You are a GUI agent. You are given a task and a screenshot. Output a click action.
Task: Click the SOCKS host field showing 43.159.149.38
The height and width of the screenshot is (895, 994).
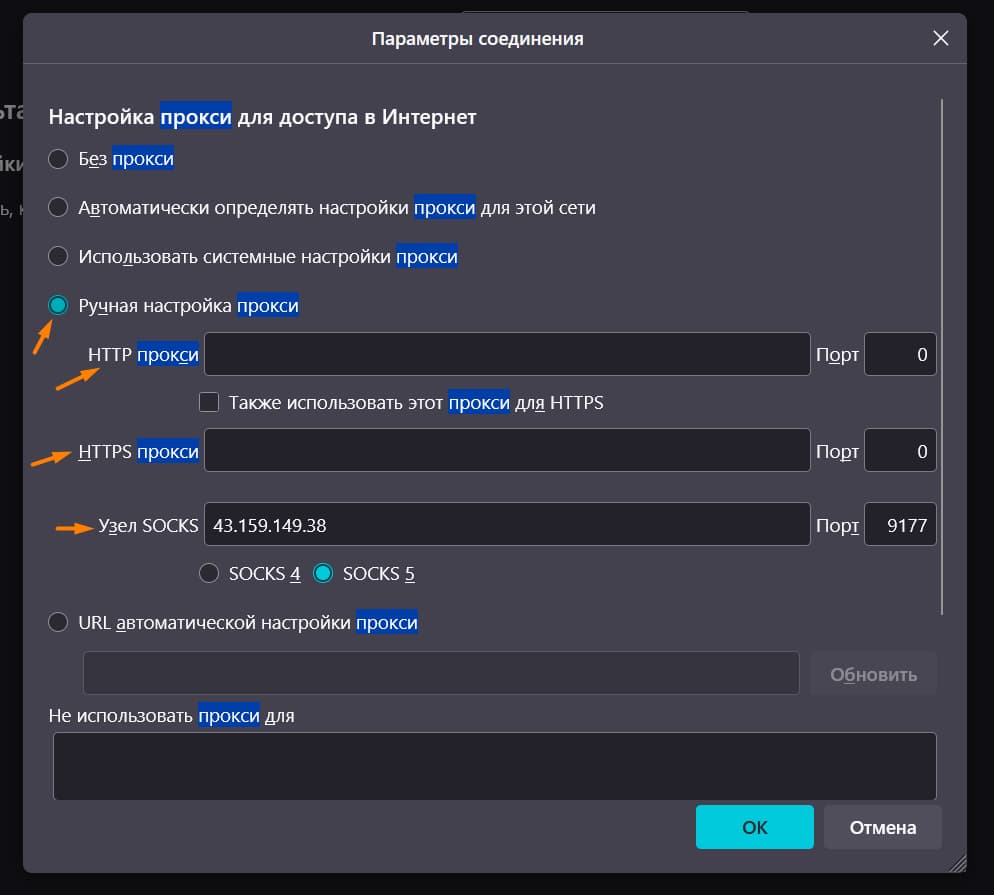coord(507,524)
